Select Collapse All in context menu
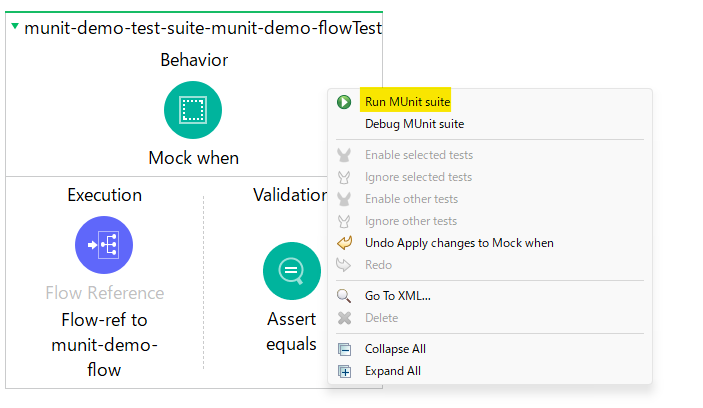Viewport: 703px width, 408px height. [x=395, y=349]
